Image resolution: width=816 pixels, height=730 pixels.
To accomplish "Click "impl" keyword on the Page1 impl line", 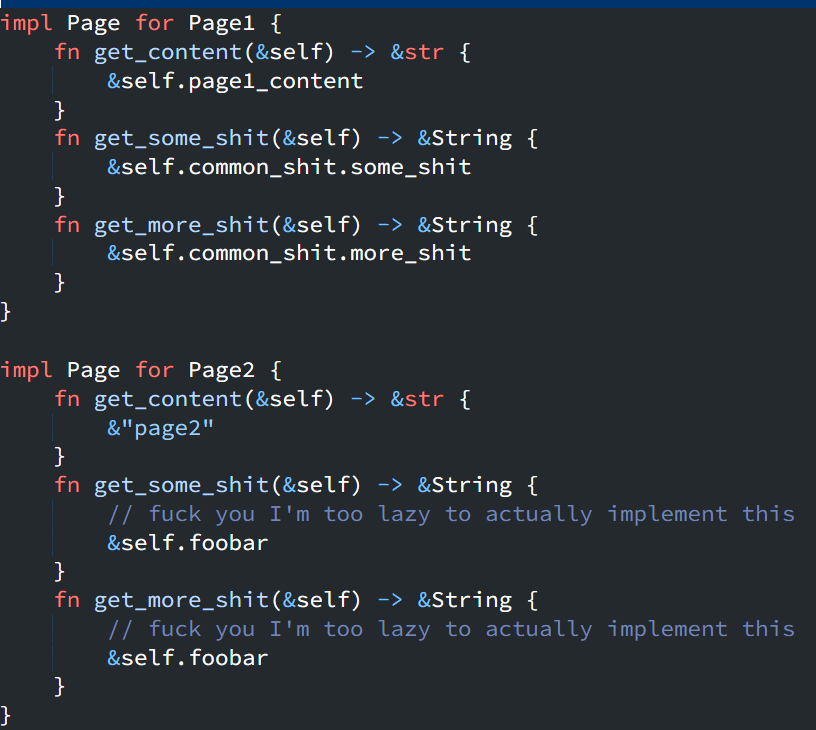I will (26, 23).
